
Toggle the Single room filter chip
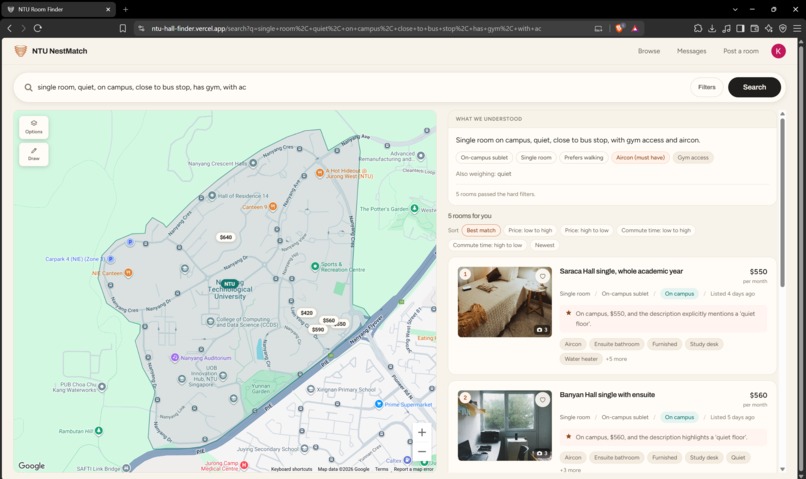click(536, 158)
